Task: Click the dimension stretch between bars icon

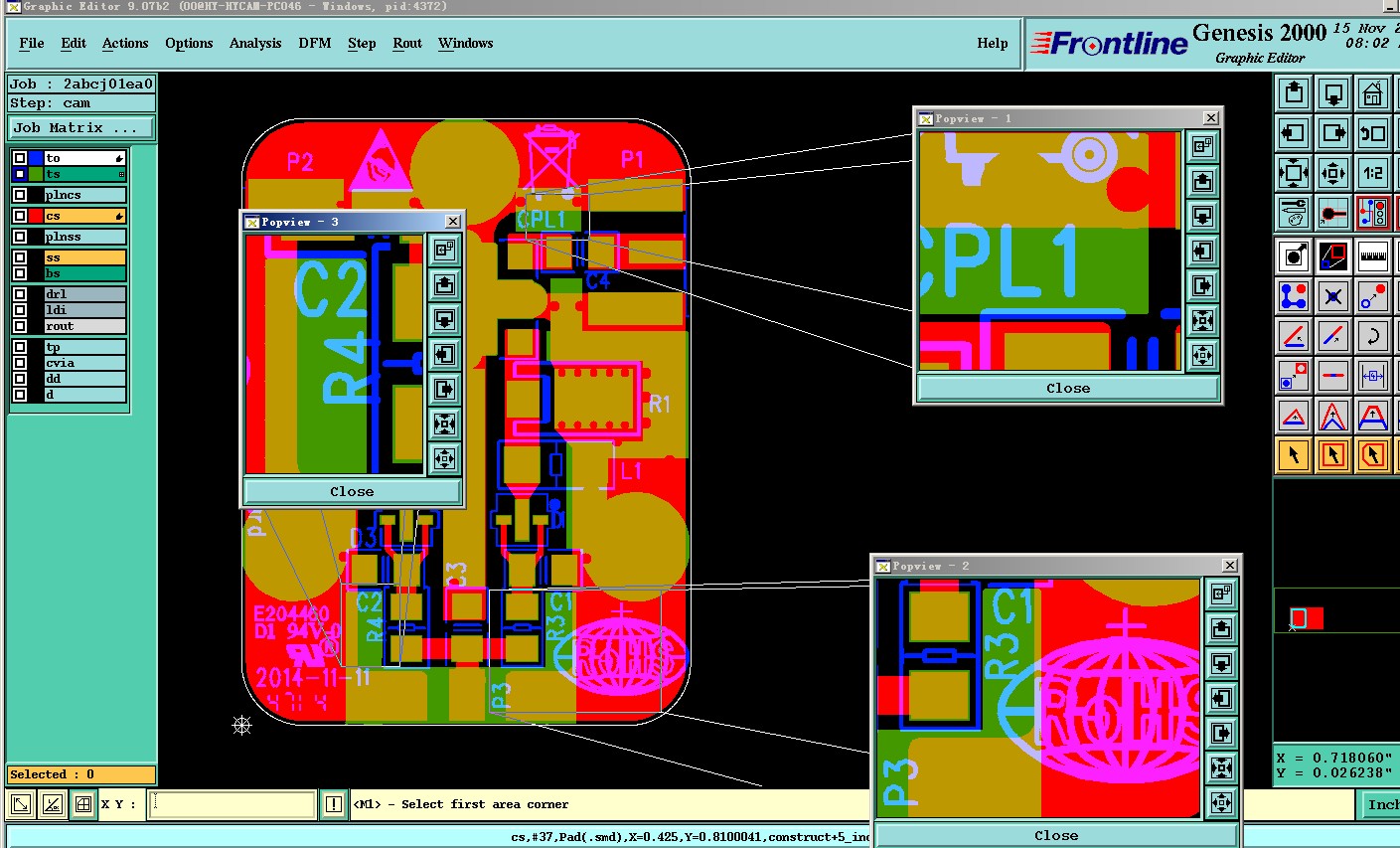Action: (1372, 376)
